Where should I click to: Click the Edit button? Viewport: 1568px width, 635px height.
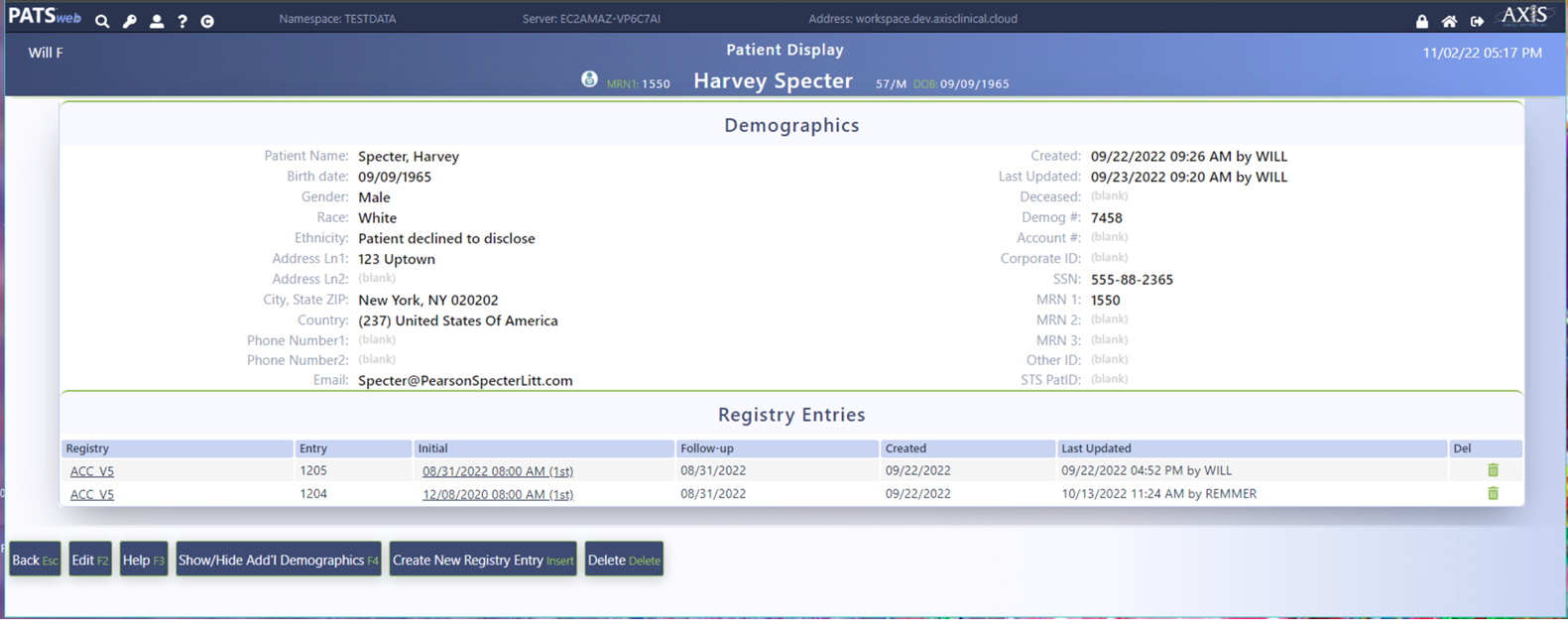pos(90,560)
